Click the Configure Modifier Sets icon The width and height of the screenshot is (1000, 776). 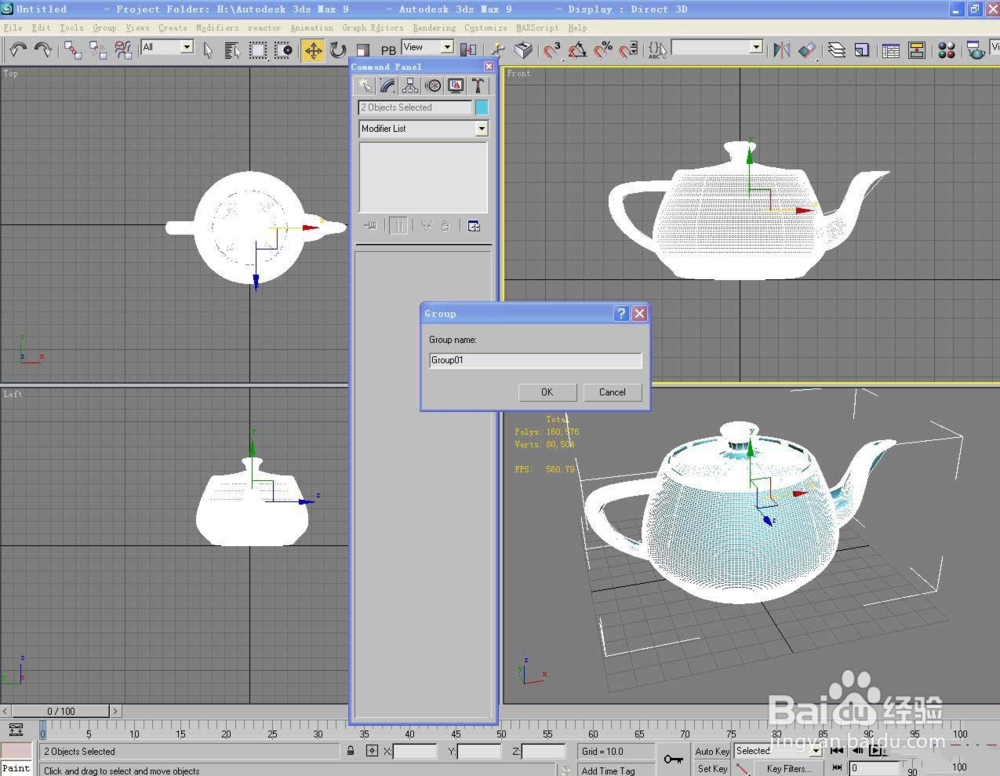474,226
